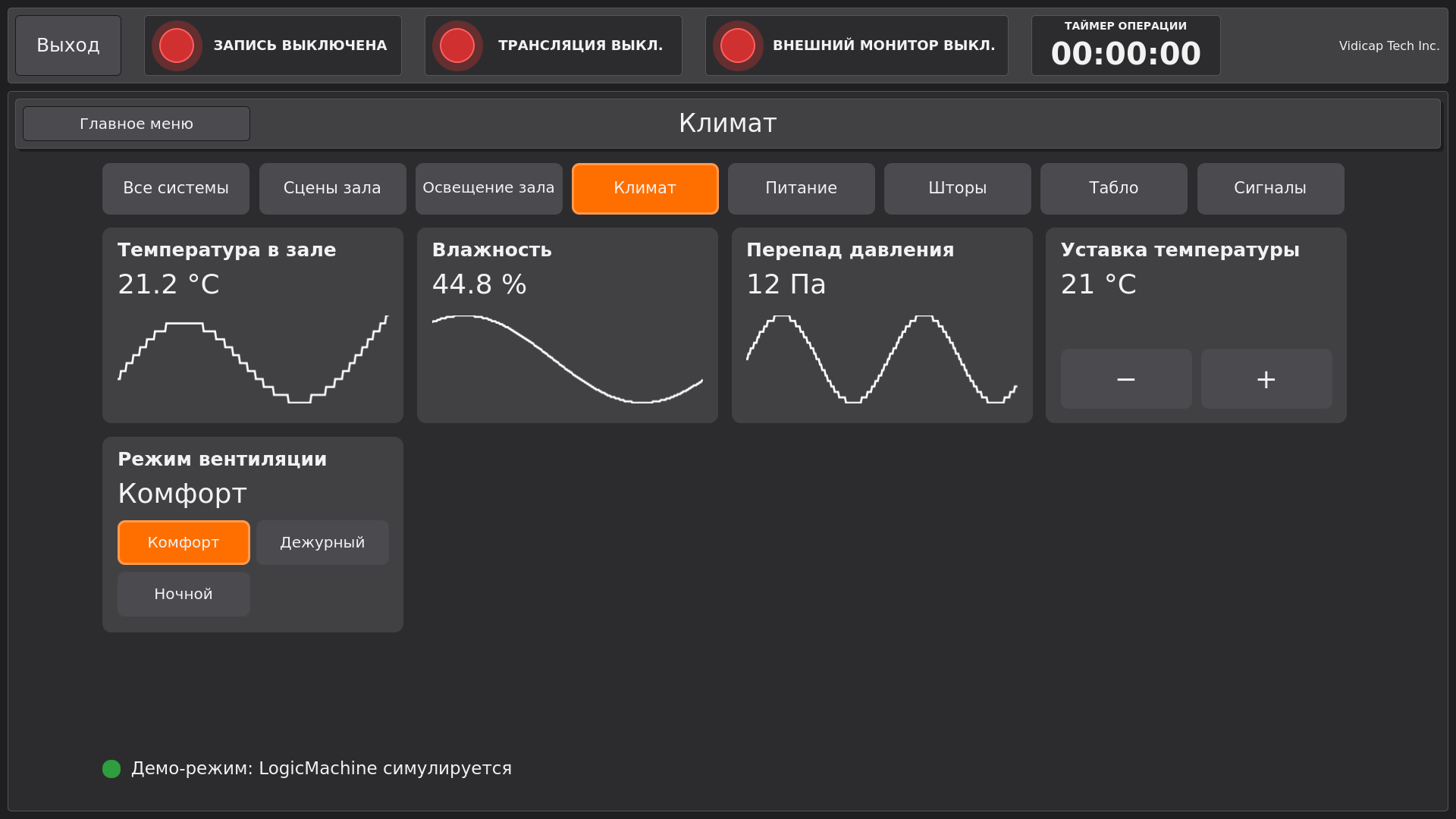Select the active Климат tab
This screenshot has height=819, width=1456.
645,188
